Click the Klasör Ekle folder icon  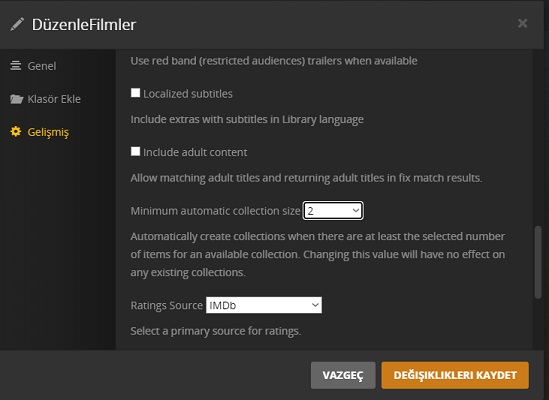point(16,99)
